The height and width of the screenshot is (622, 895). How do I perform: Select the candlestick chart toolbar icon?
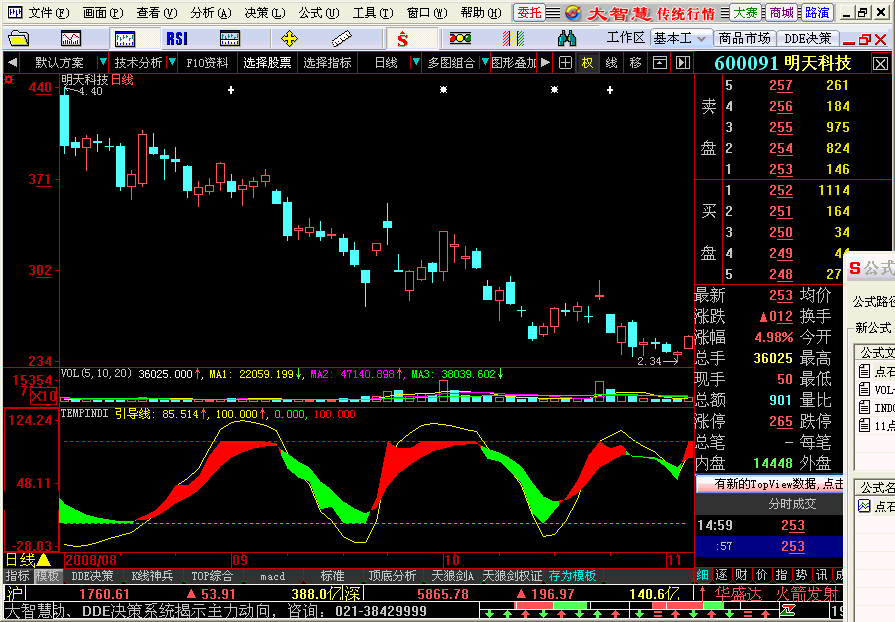pyautogui.click(x=124, y=39)
